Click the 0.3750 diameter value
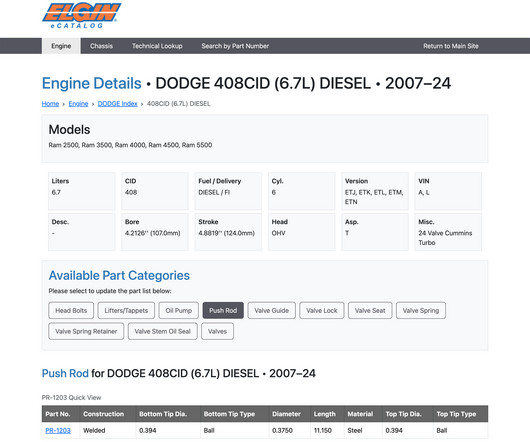This screenshot has width=530, height=442. coord(282,431)
